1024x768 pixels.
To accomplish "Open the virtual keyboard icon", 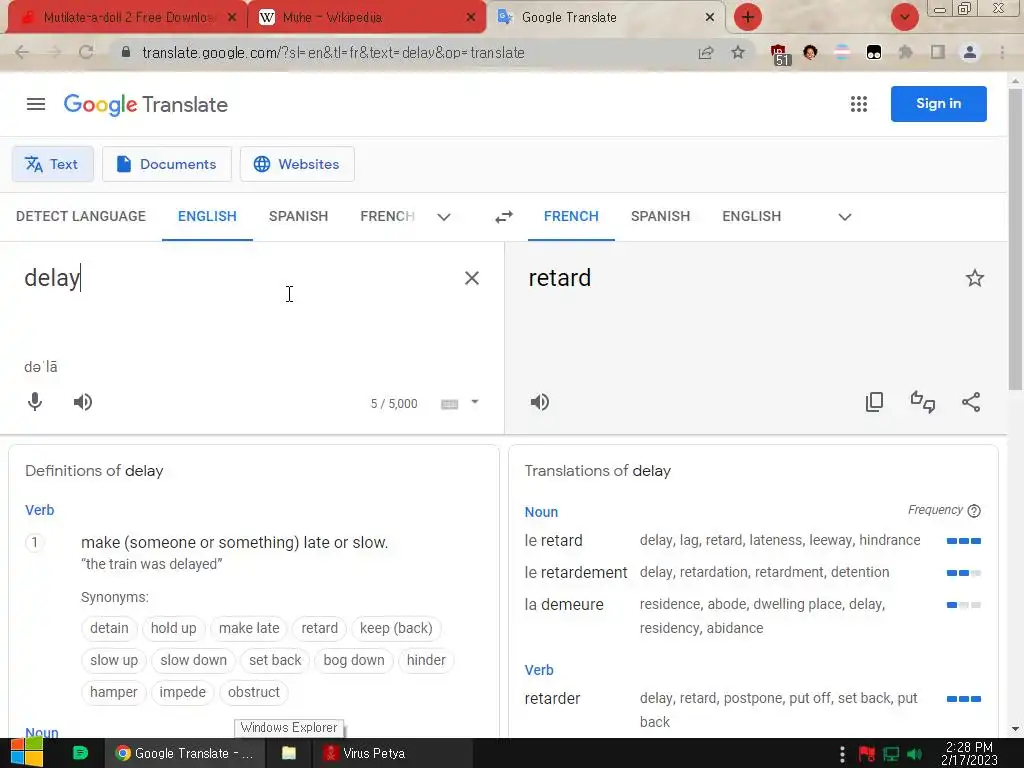I will tap(449, 404).
